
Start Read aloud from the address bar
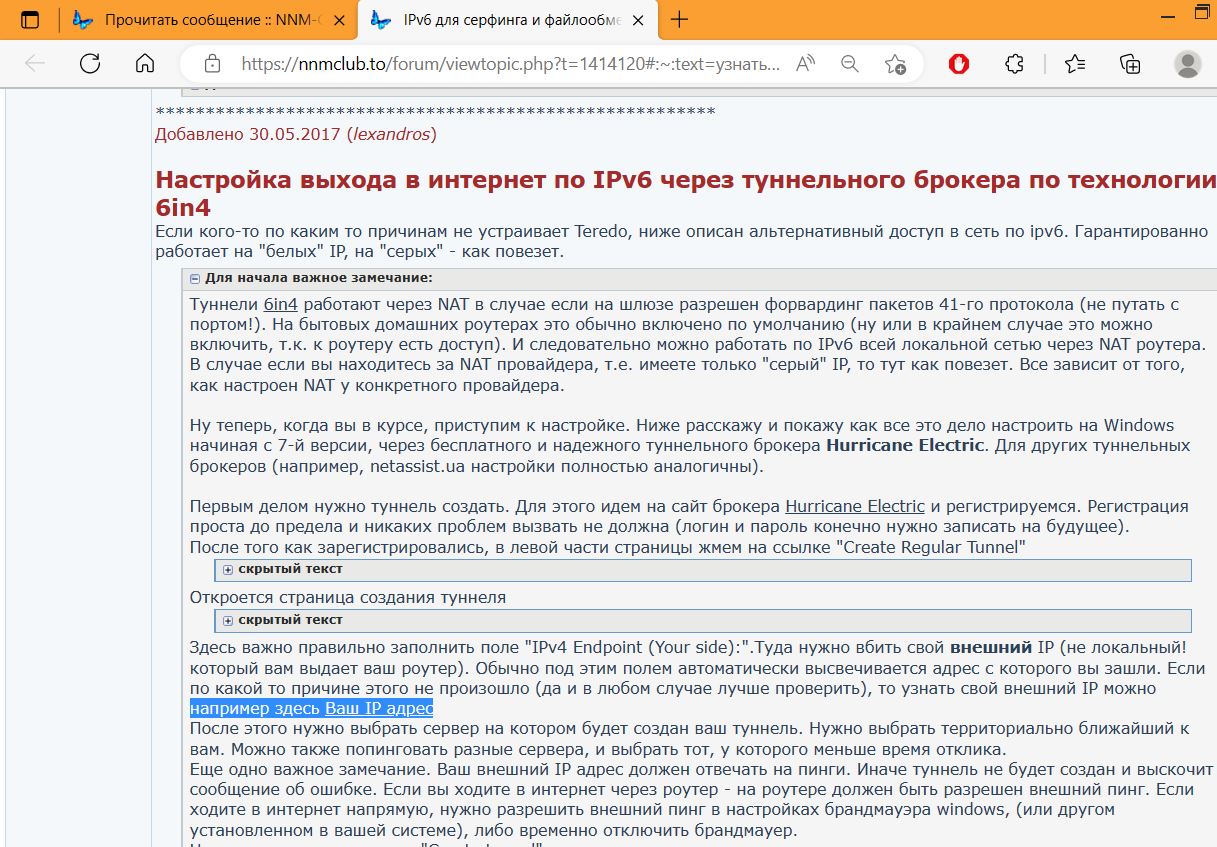click(x=805, y=64)
